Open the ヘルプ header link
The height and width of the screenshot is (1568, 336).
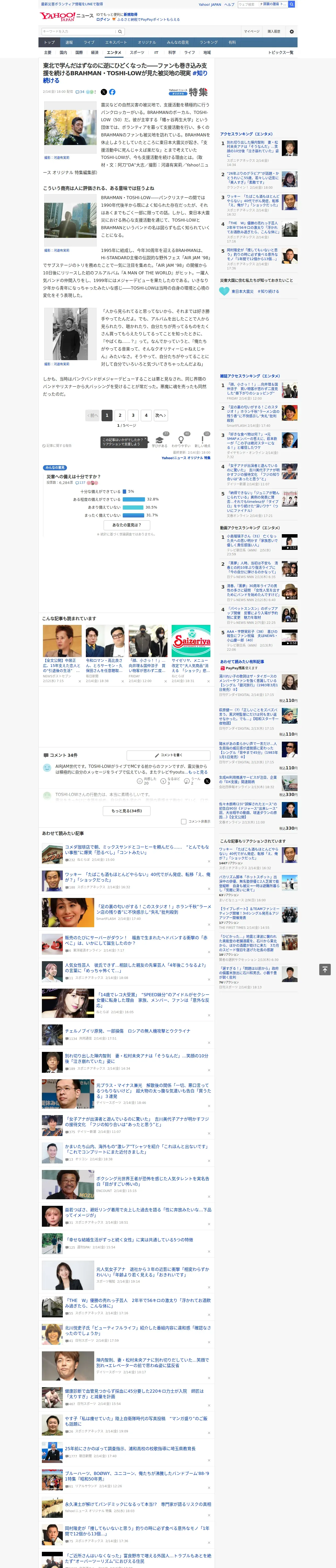click(229, 4)
